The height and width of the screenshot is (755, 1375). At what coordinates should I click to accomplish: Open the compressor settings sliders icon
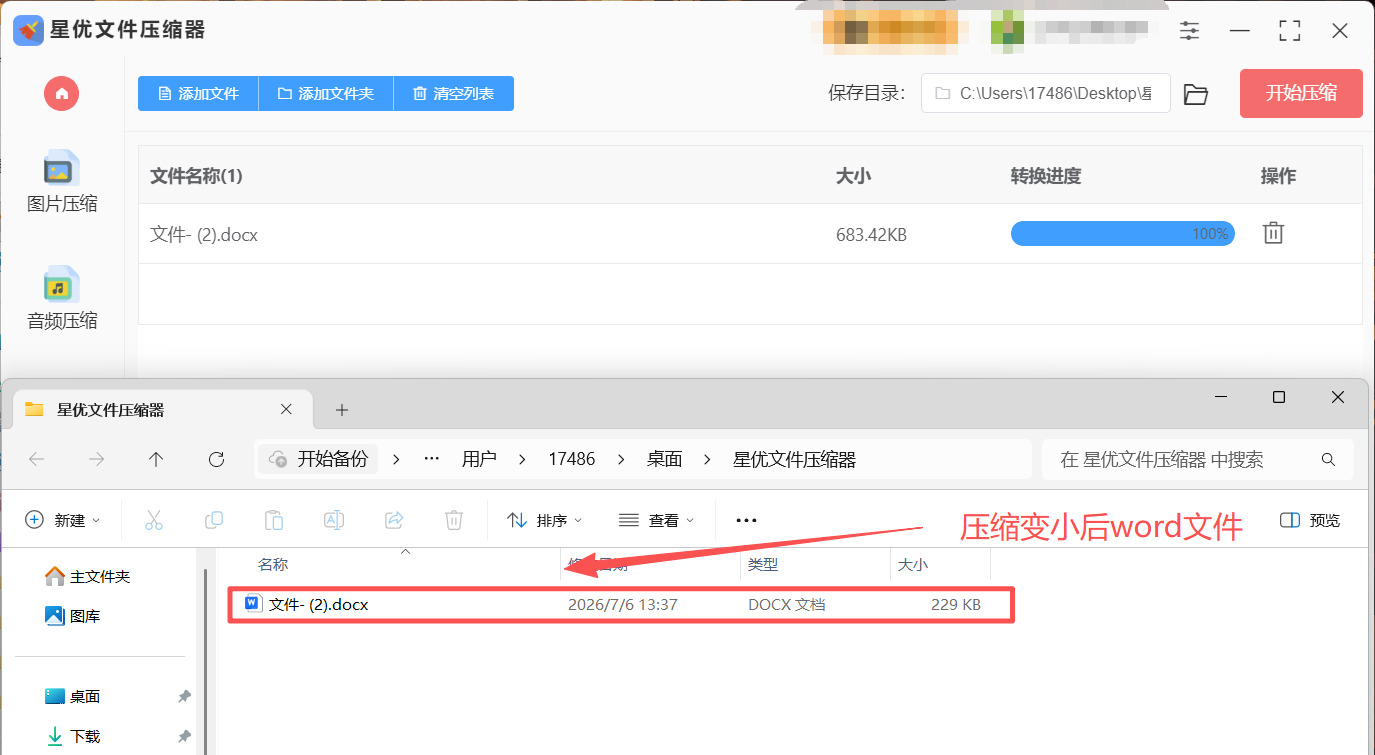coord(1189,31)
